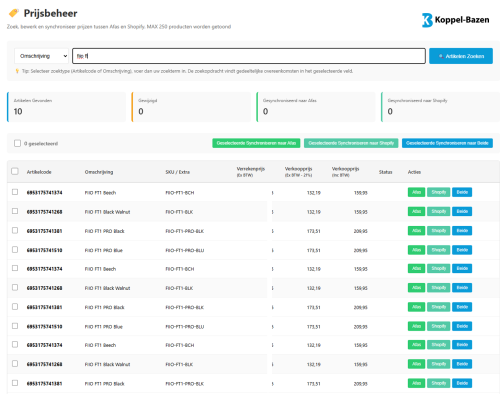Viewport: 500px width, 394px height.
Task: Click the Gesynchroniseerd naar Shopify stat card
Action: (440, 107)
